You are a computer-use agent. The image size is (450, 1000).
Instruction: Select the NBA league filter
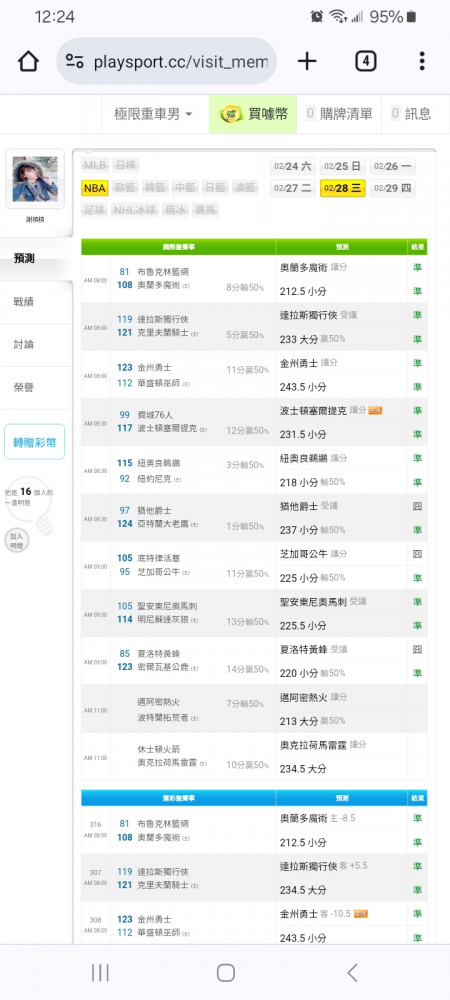tap(94, 188)
